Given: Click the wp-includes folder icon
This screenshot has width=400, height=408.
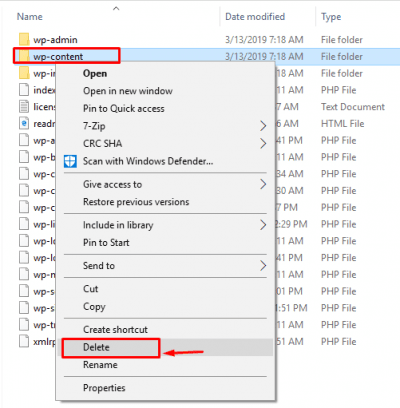Looking at the screenshot, I should tap(24, 73).
